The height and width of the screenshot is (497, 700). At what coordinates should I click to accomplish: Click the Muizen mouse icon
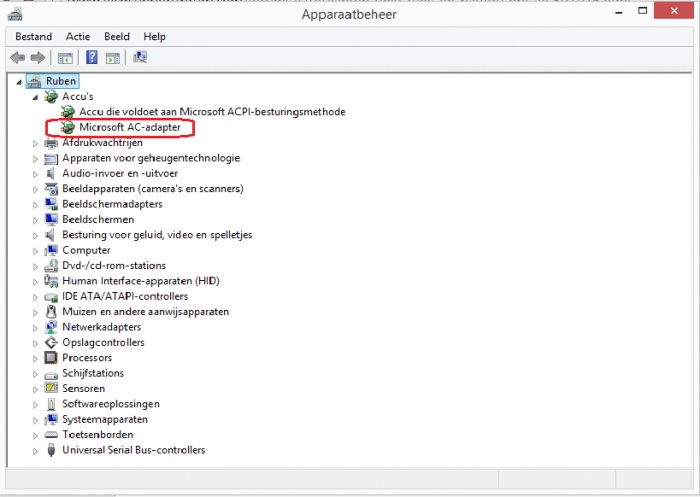(51, 312)
